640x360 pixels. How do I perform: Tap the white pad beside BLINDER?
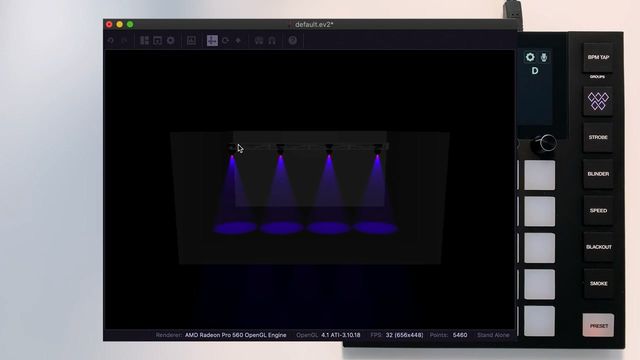pyautogui.click(x=540, y=175)
